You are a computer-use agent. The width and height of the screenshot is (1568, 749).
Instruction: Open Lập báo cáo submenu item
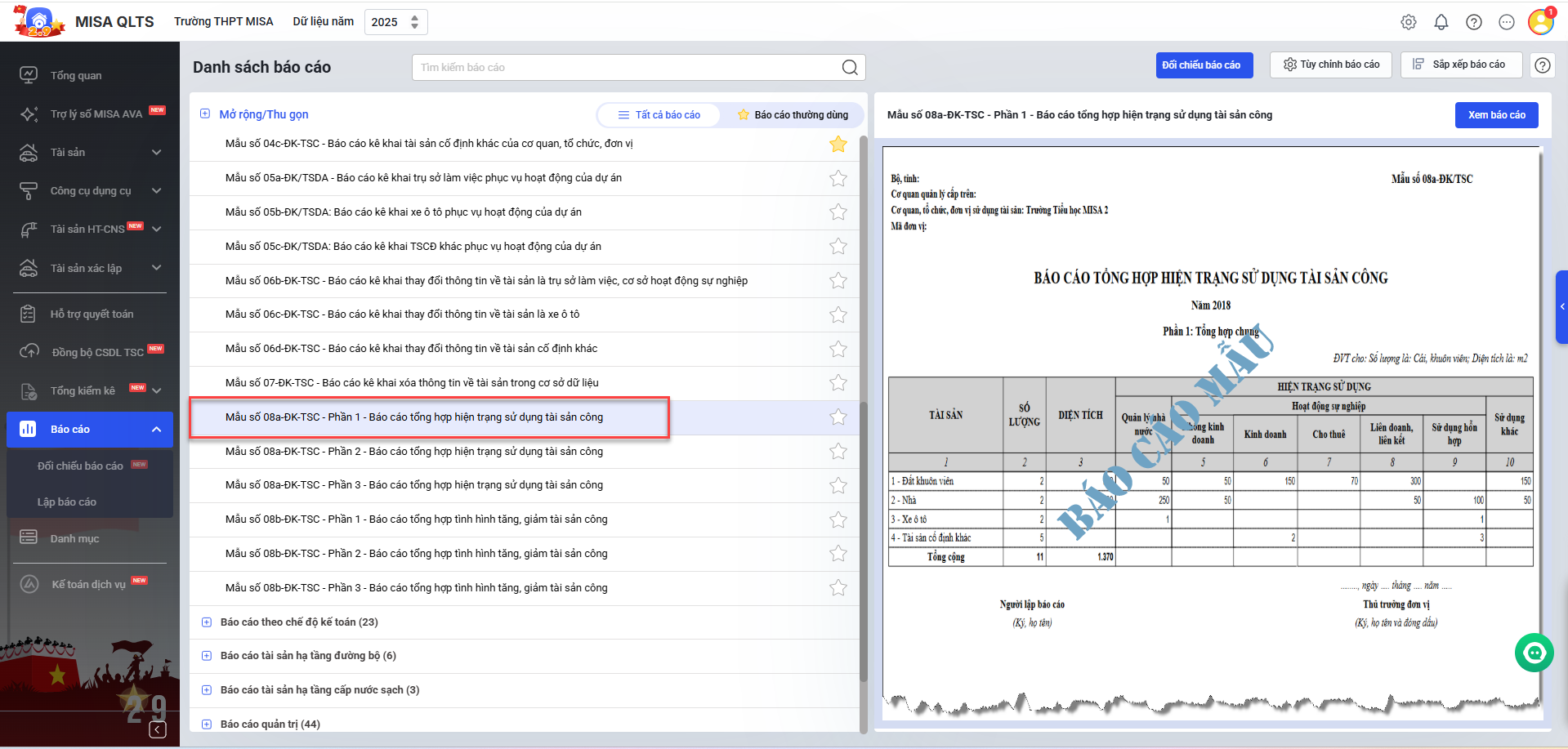coord(67,502)
